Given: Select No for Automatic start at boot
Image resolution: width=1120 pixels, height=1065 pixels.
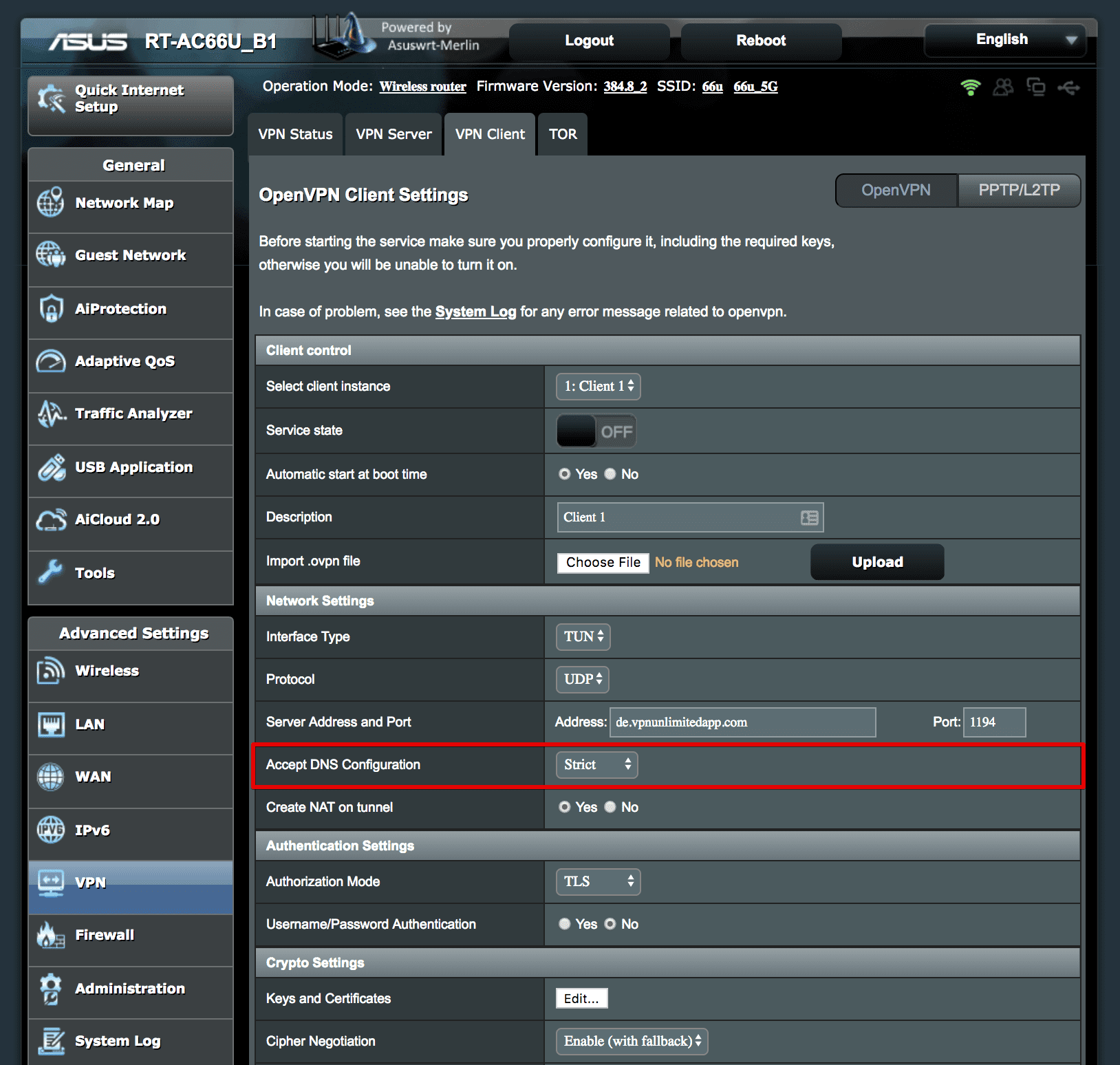Looking at the screenshot, I should (610, 474).
